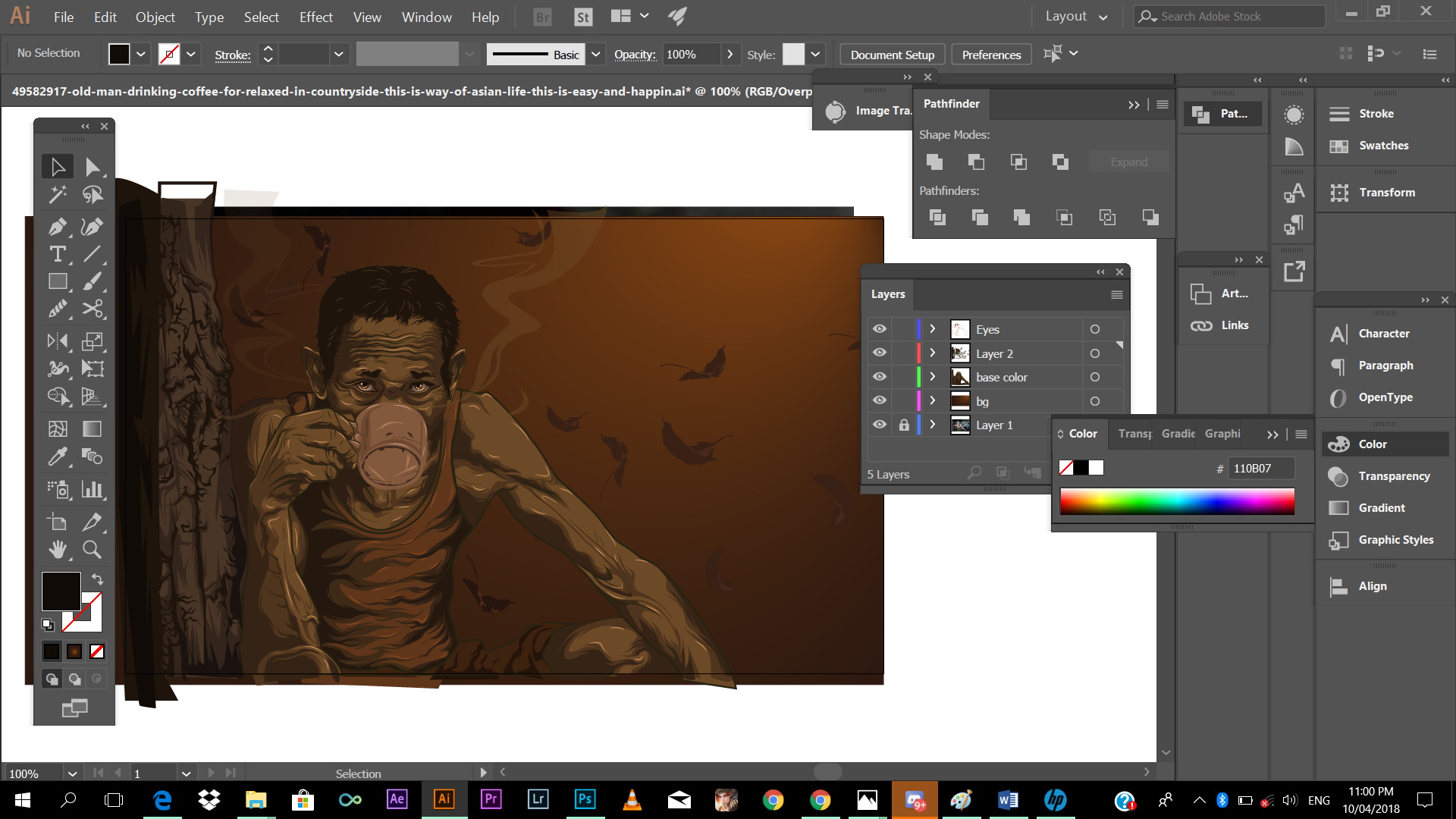Click the hex color value field
The width and height of the screenshot is (1456, 819).
click(x=1261, y=469)
